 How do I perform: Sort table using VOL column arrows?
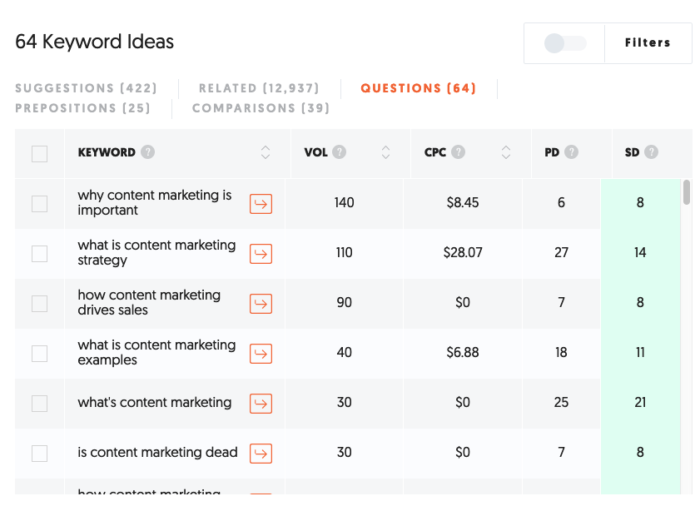tap(386, 152)
